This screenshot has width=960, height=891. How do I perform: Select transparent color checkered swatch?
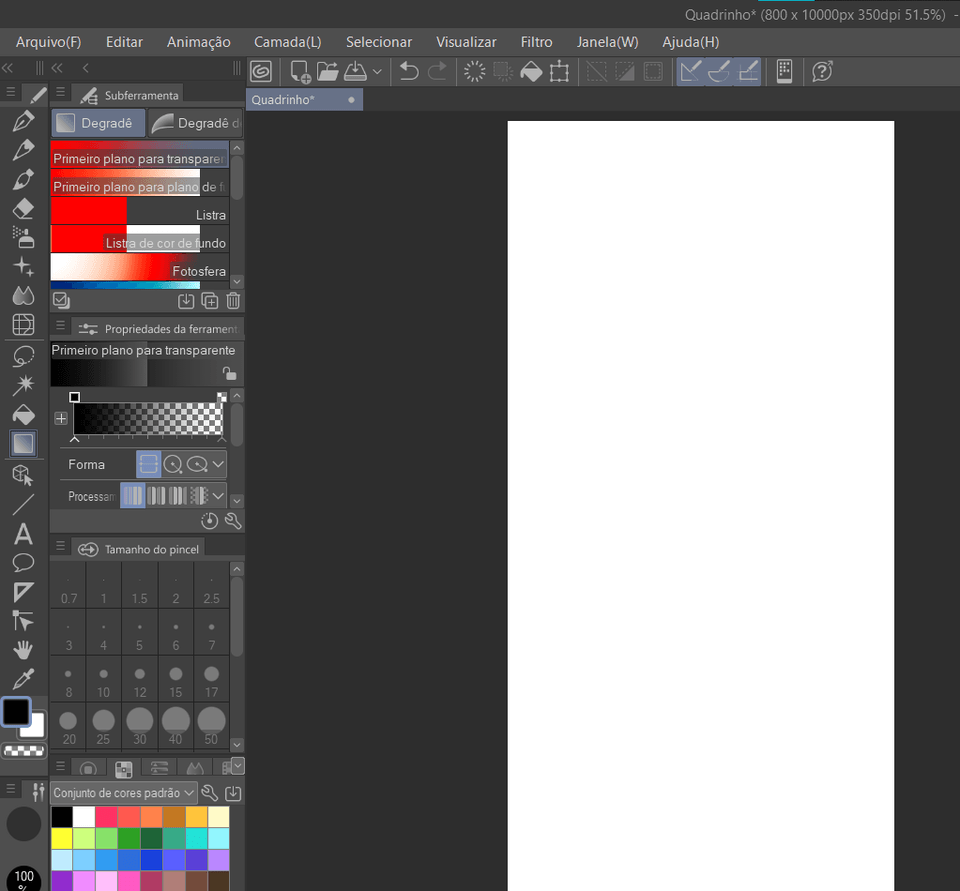(x=24, y=750)
